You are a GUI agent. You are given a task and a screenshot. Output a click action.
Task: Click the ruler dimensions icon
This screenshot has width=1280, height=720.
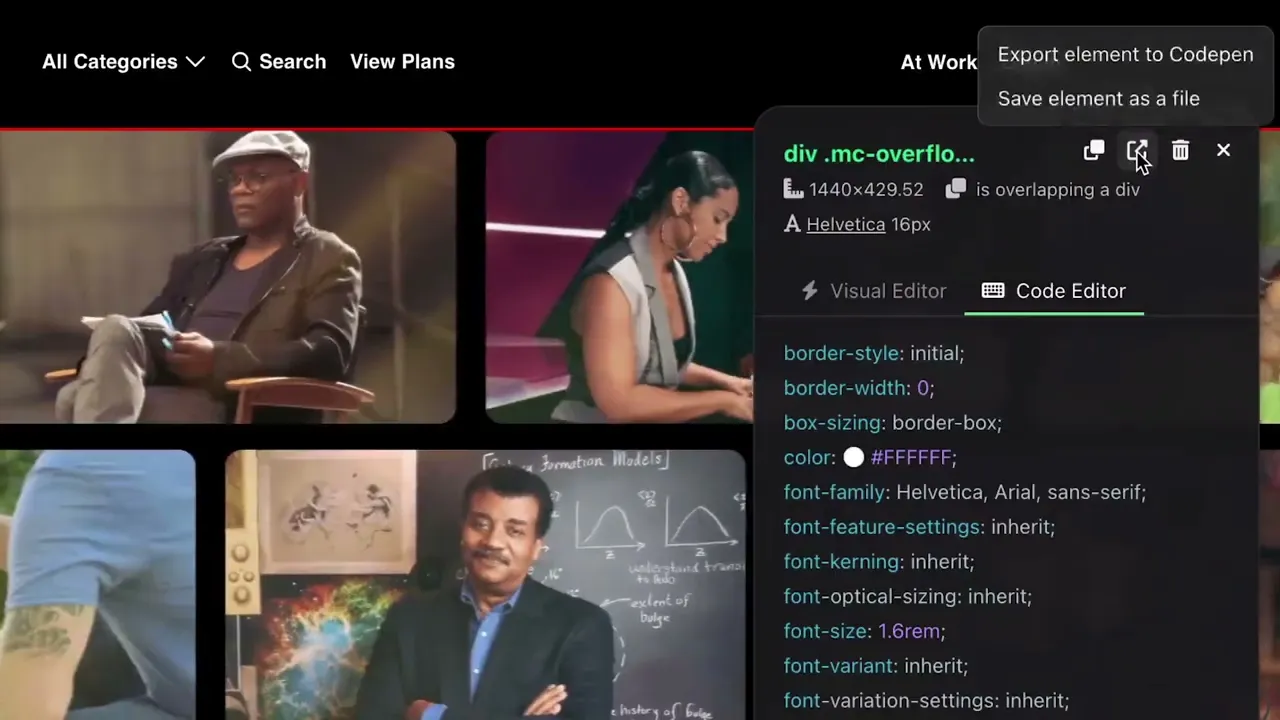click(793, 189)
